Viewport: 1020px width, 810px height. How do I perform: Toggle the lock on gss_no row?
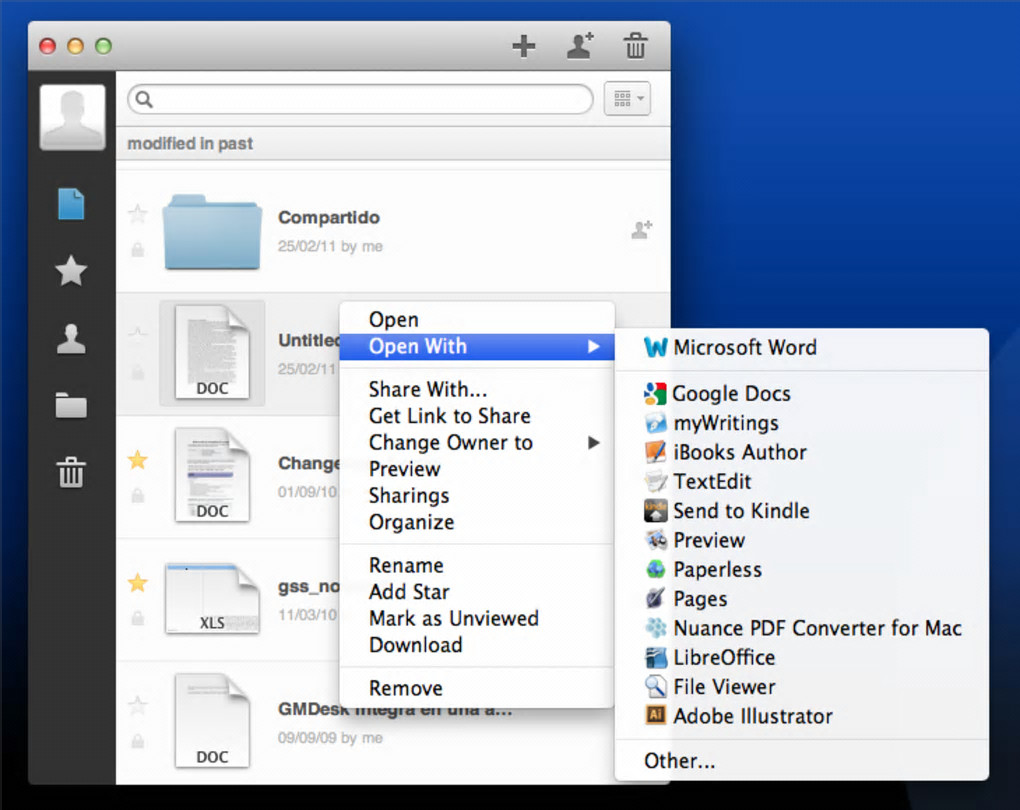click(x=138, y=618)
